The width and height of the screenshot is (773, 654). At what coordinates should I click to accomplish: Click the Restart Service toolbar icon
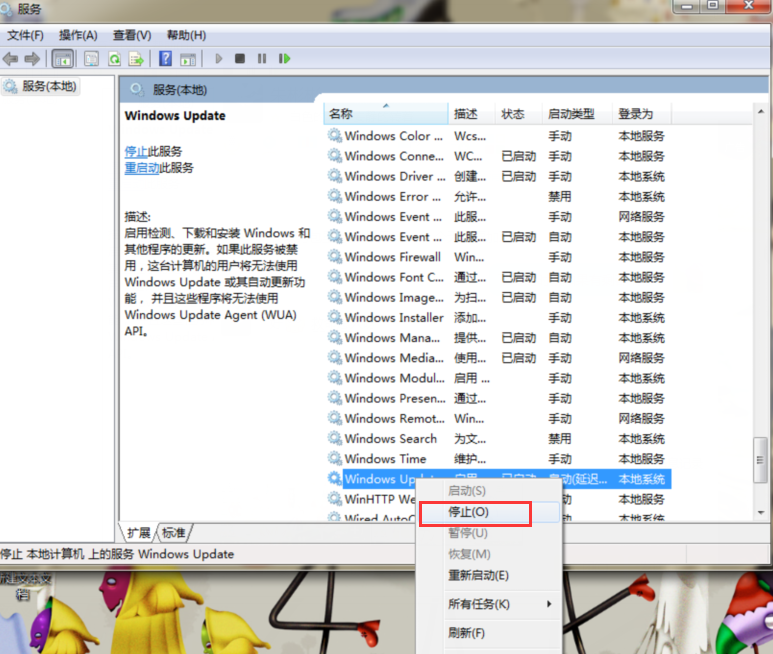click(x=284, y=59)
